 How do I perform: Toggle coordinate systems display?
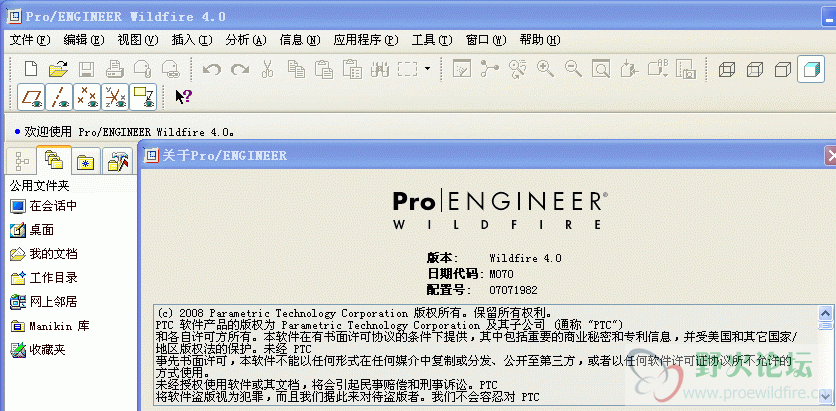coord(115,97)
